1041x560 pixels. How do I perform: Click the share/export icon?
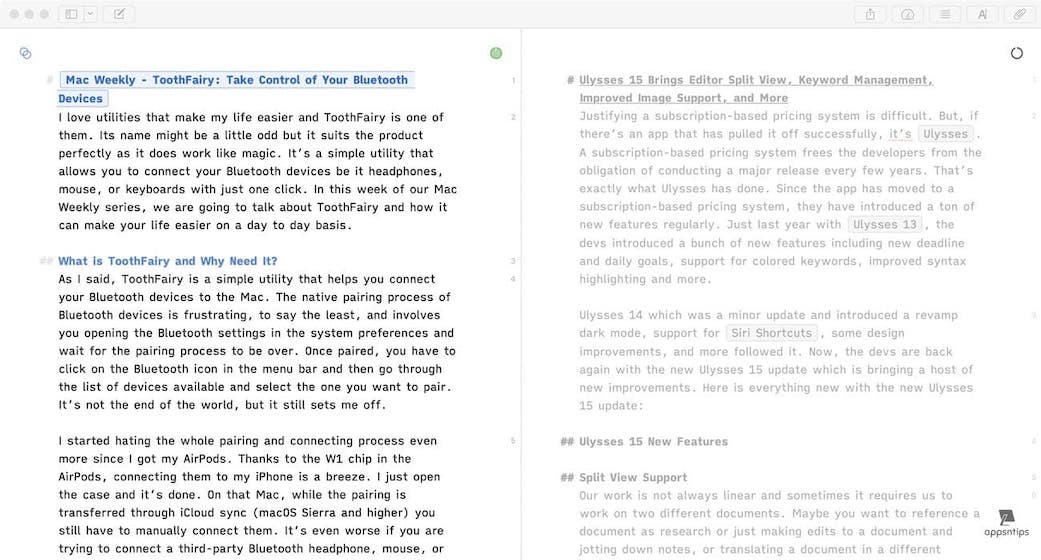click(870, 14)
